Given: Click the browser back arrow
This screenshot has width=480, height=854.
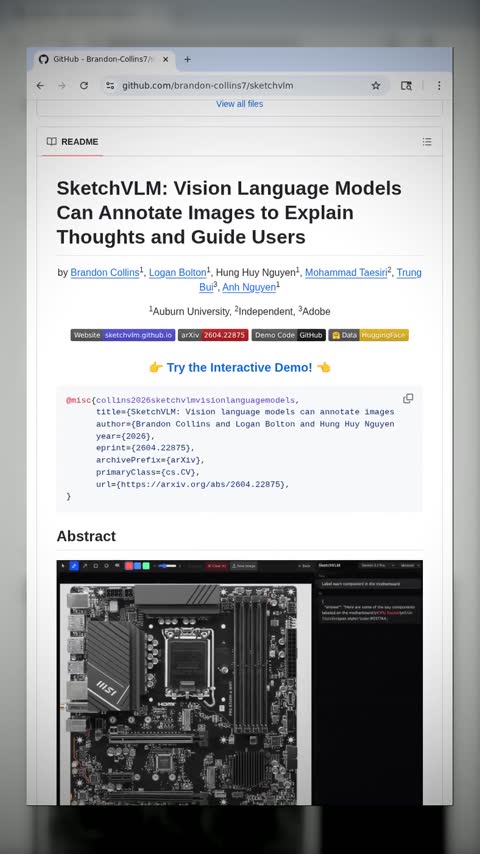Looking at the screenshot, I should pyautogui.click(x=40, y=86).
